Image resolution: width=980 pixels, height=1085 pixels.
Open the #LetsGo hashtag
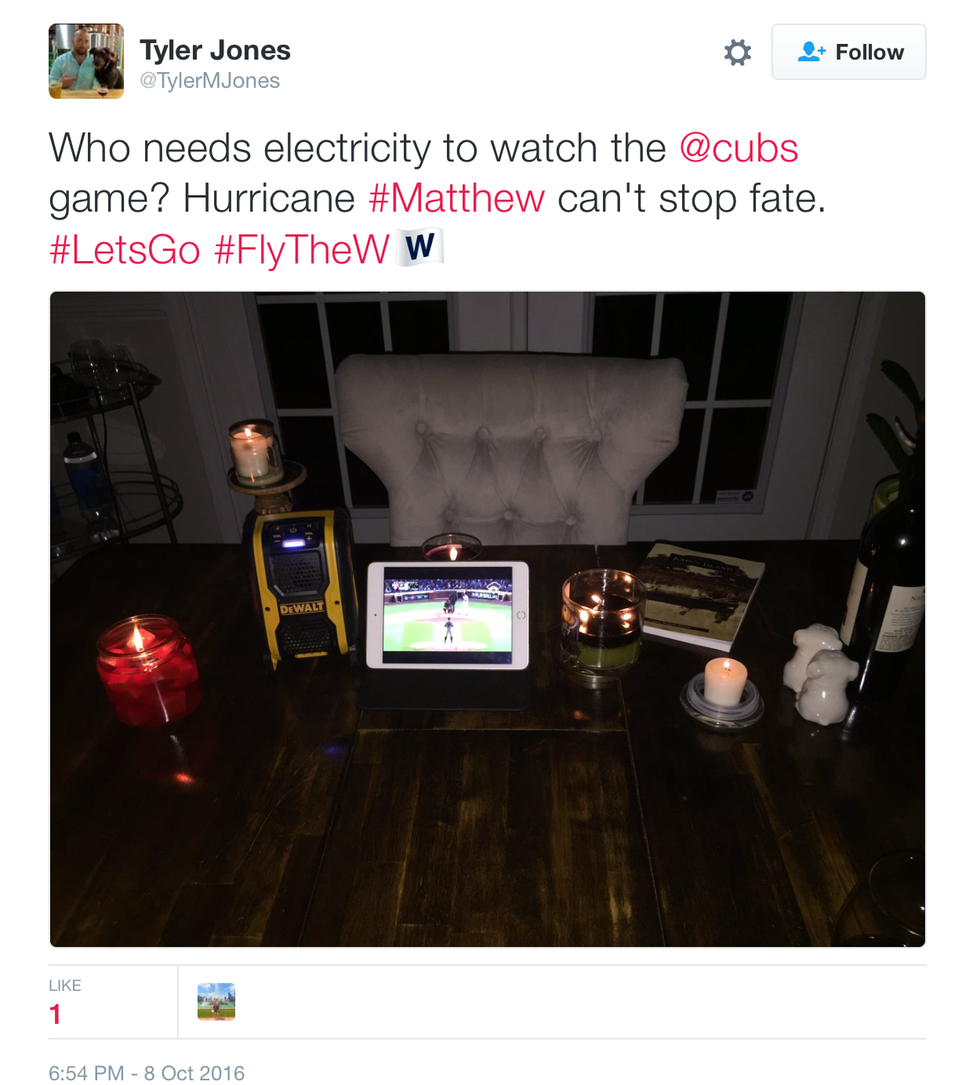point(125,249)
